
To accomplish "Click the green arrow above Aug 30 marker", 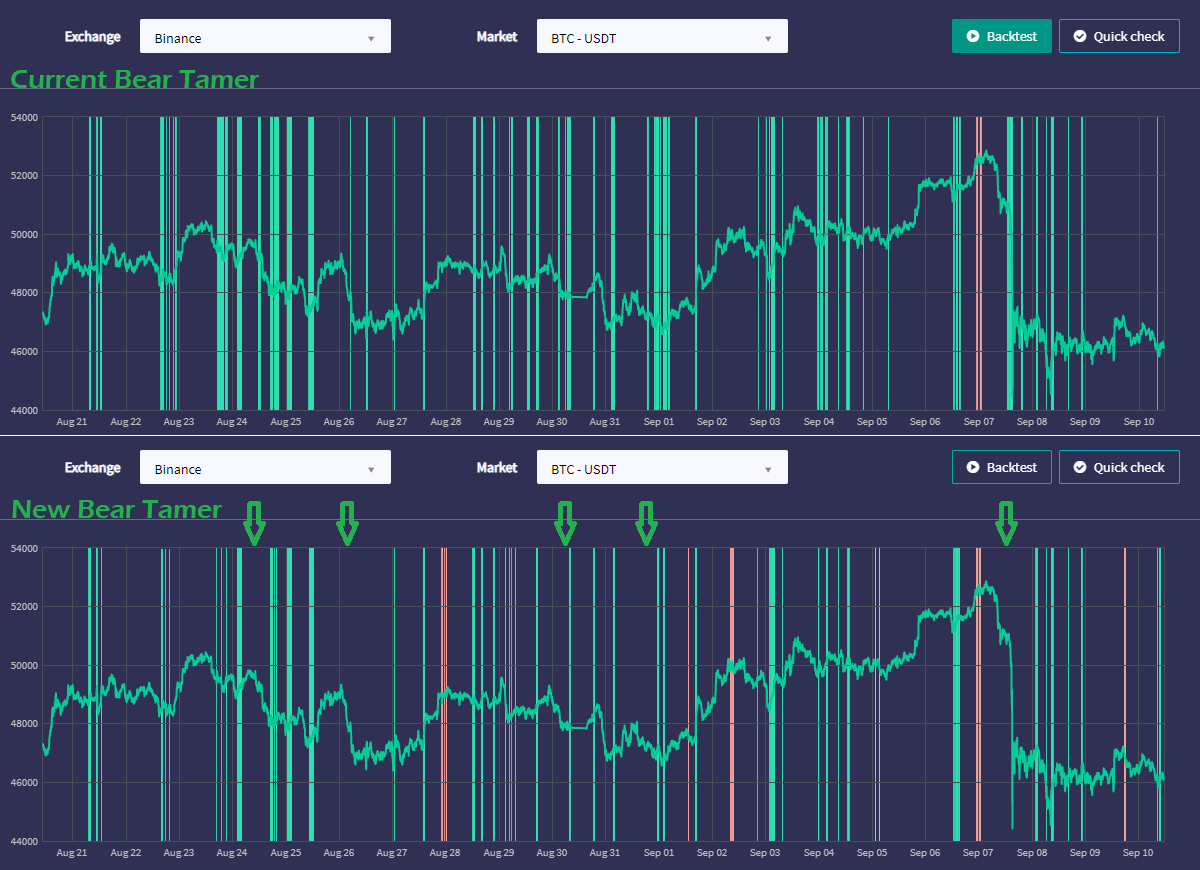I will pos(566,524).
